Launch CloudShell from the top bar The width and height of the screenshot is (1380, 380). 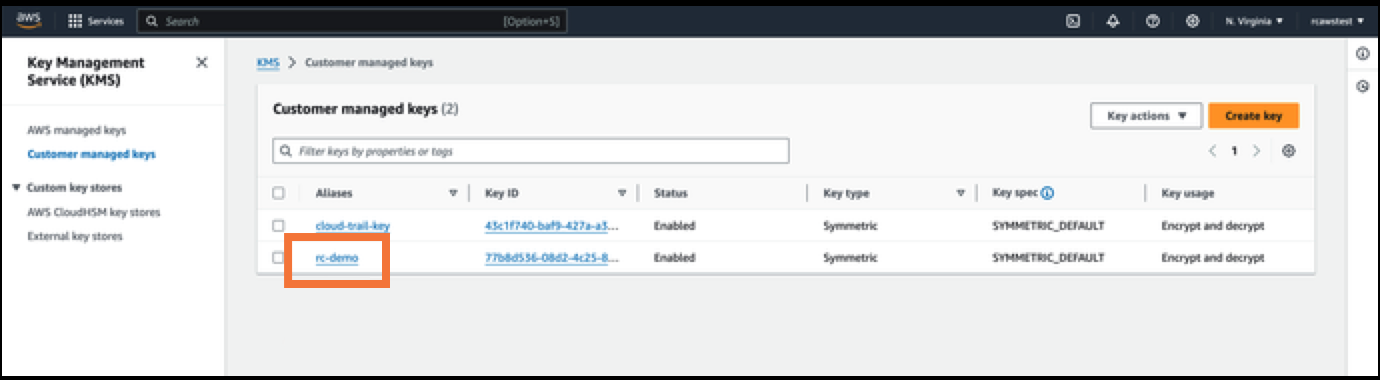1072,21
